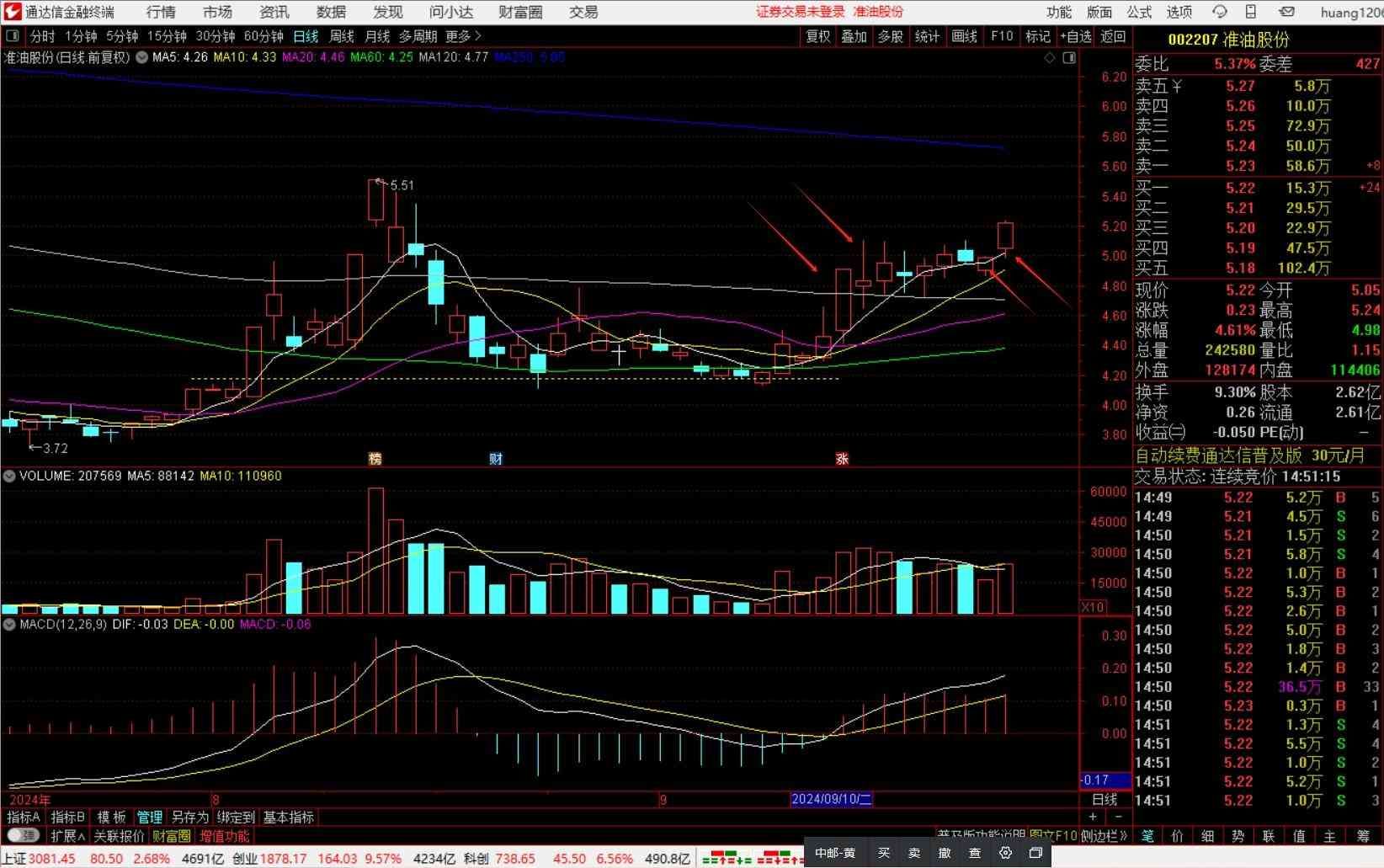1384x868 pixels.
Task: Expand the 更多 period options
Action: pos(463,36)
